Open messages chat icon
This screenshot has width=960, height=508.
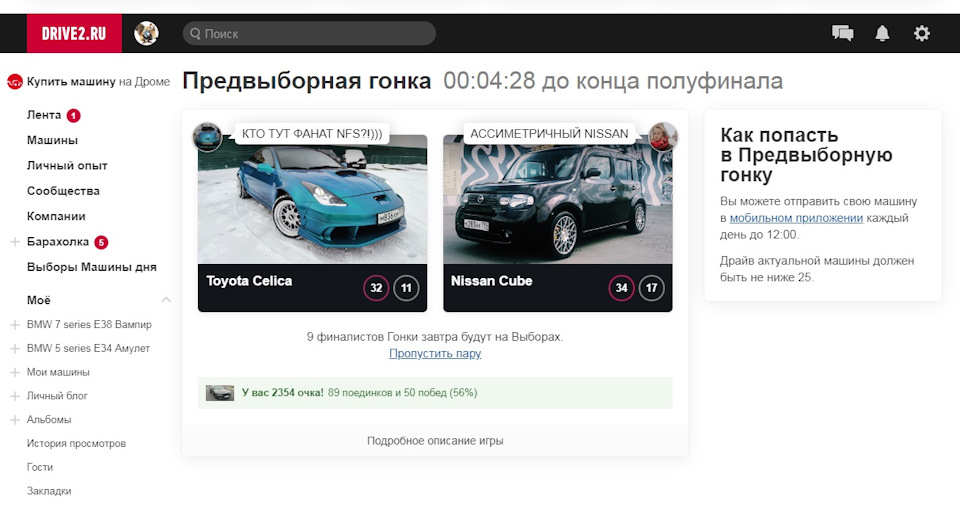842,33
